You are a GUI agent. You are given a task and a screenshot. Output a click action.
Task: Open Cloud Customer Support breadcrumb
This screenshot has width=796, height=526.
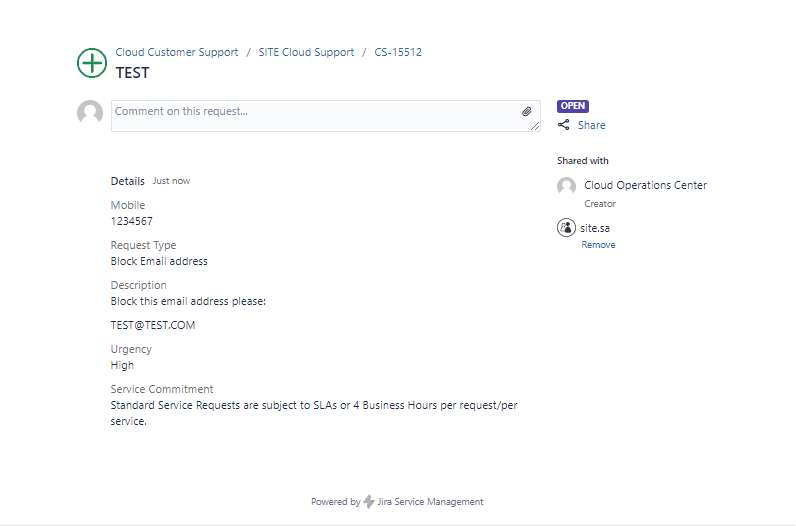coord(177,52)
